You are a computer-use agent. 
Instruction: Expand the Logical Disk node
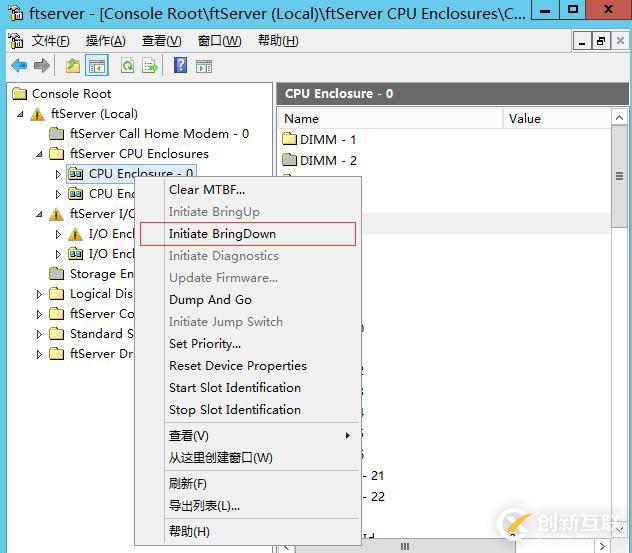click(39, 294)
